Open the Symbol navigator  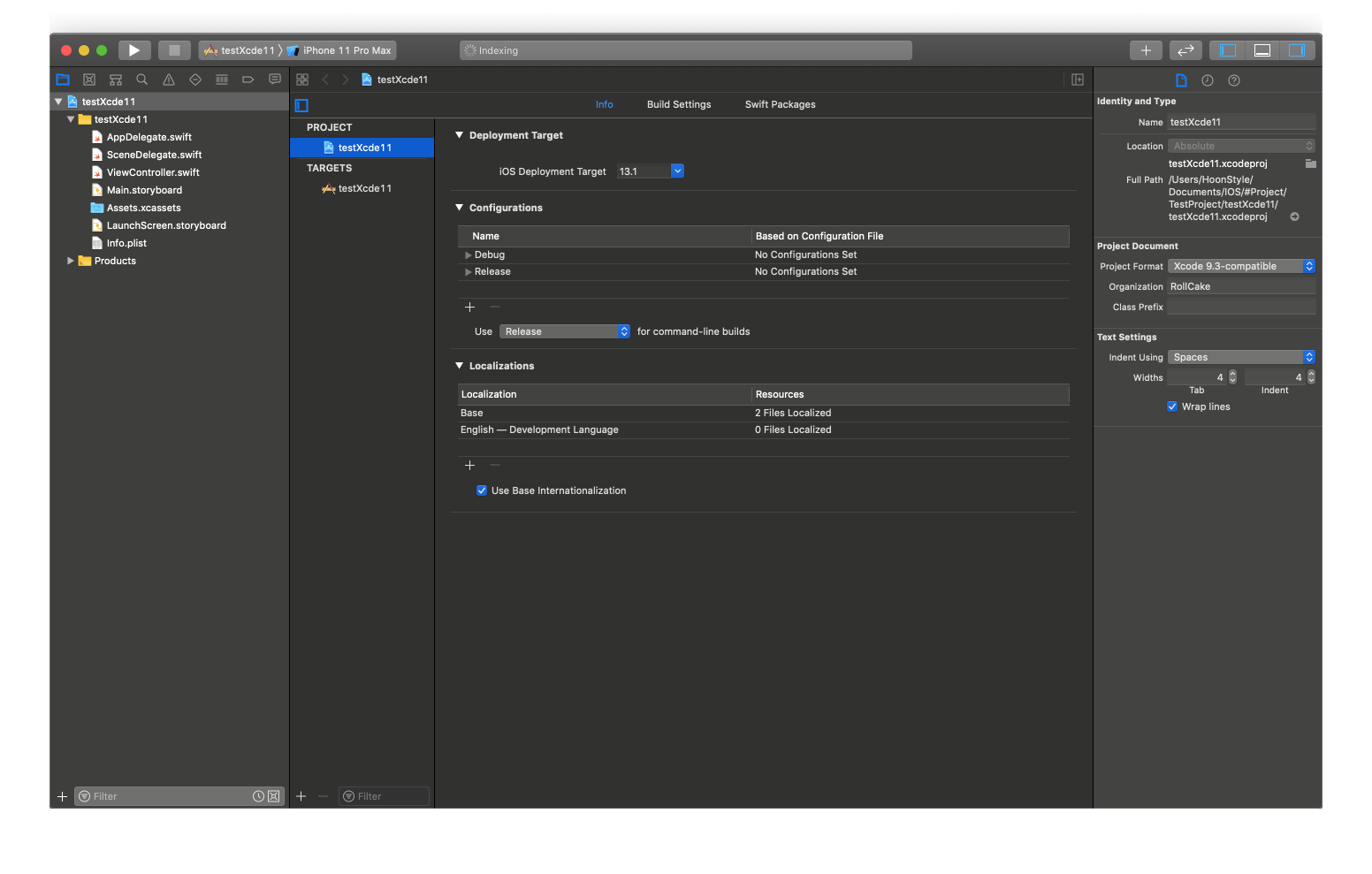pos(116,80)
